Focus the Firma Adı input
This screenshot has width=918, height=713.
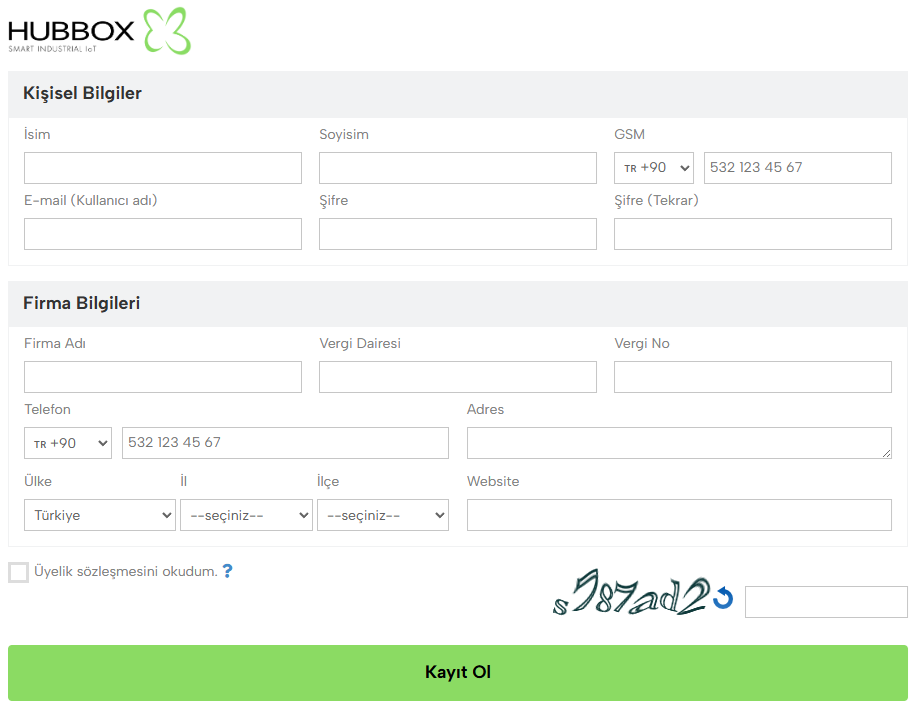pos(163,377)
